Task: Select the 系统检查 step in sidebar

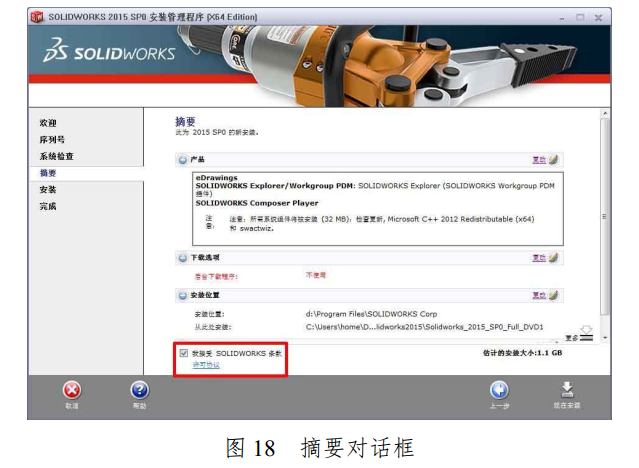Action: click(x=56, y=156)
